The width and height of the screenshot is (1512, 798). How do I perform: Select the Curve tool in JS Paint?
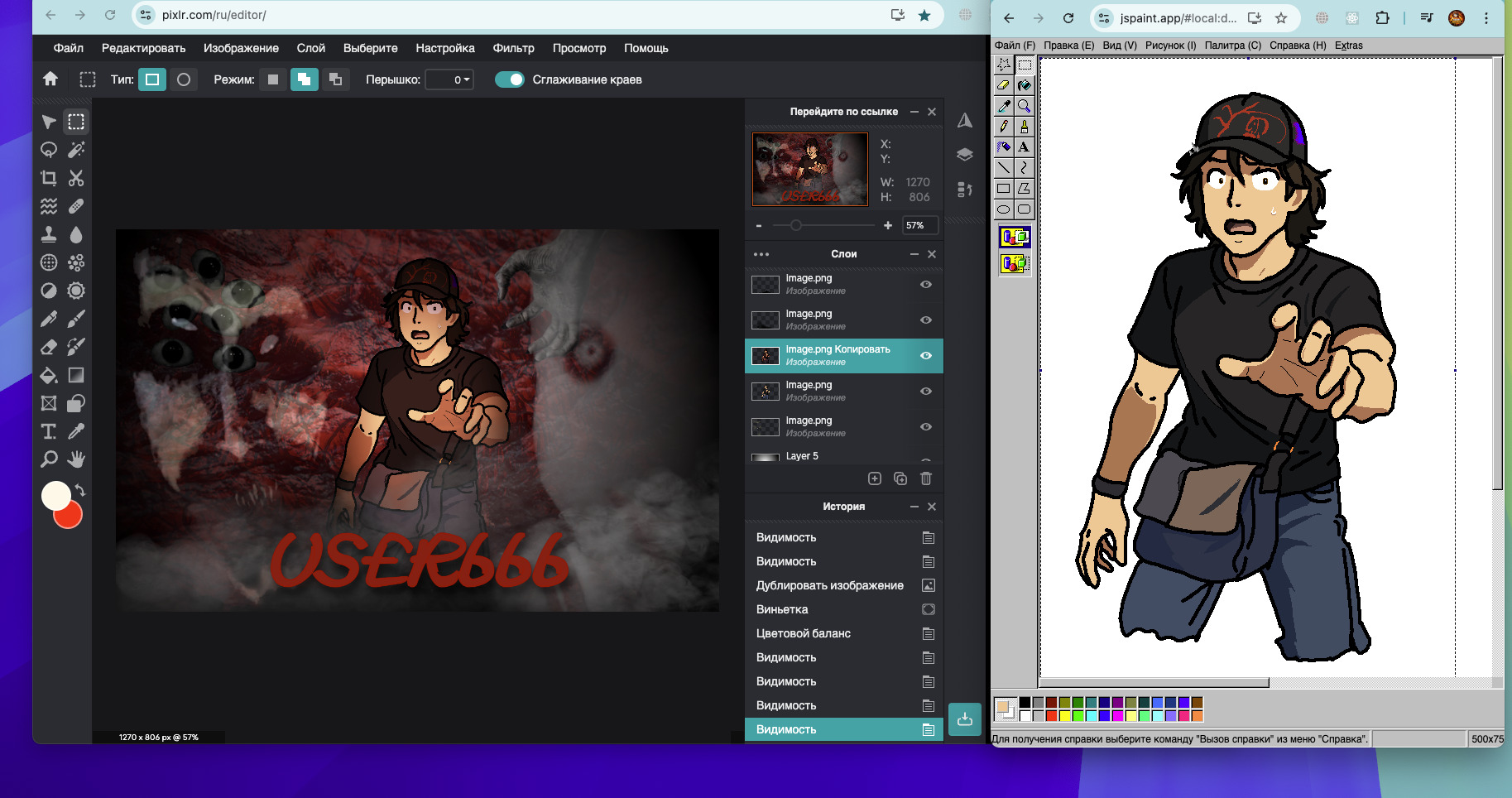[1025, 168]
